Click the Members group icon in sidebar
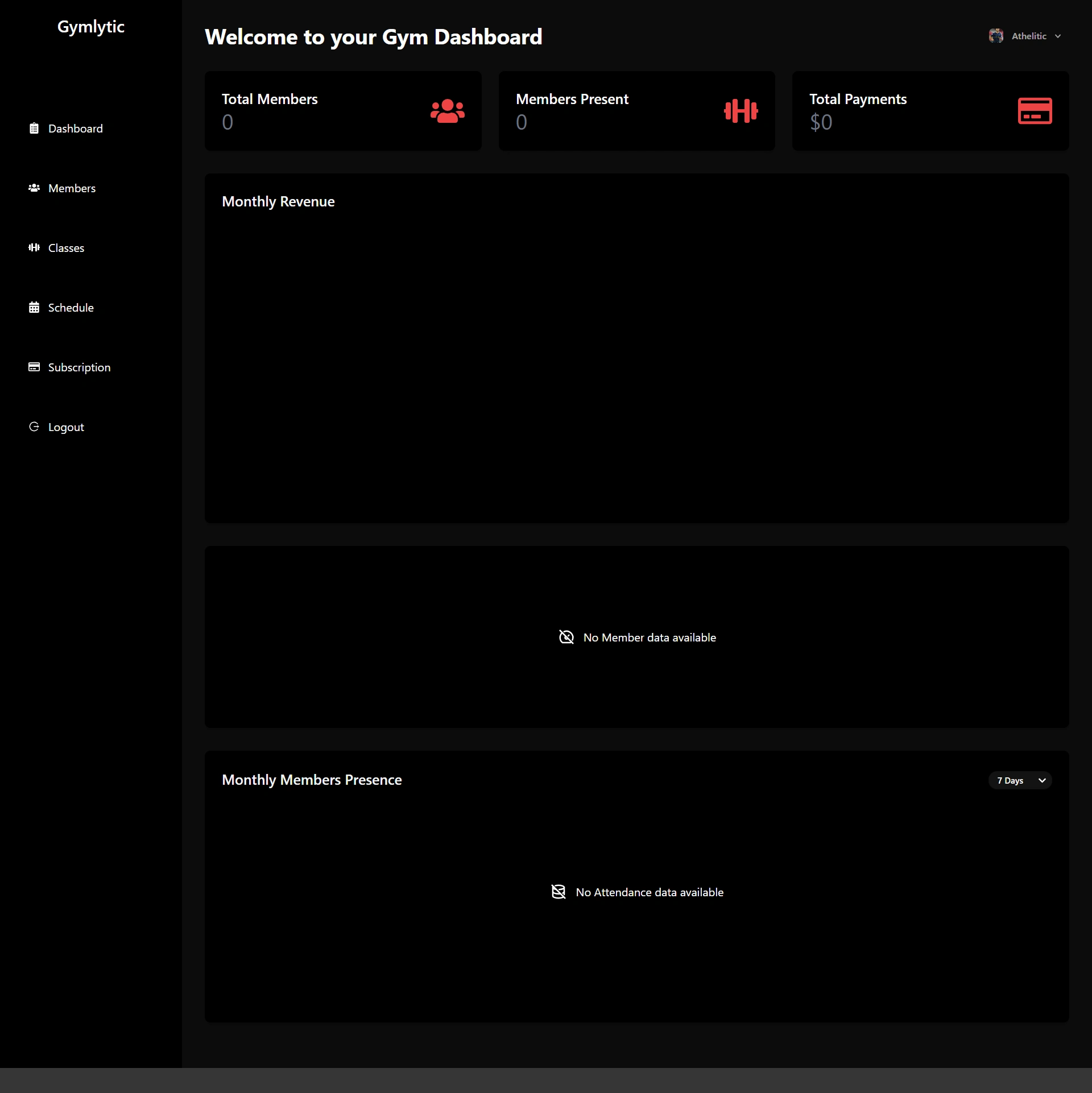 pos(34,188)
